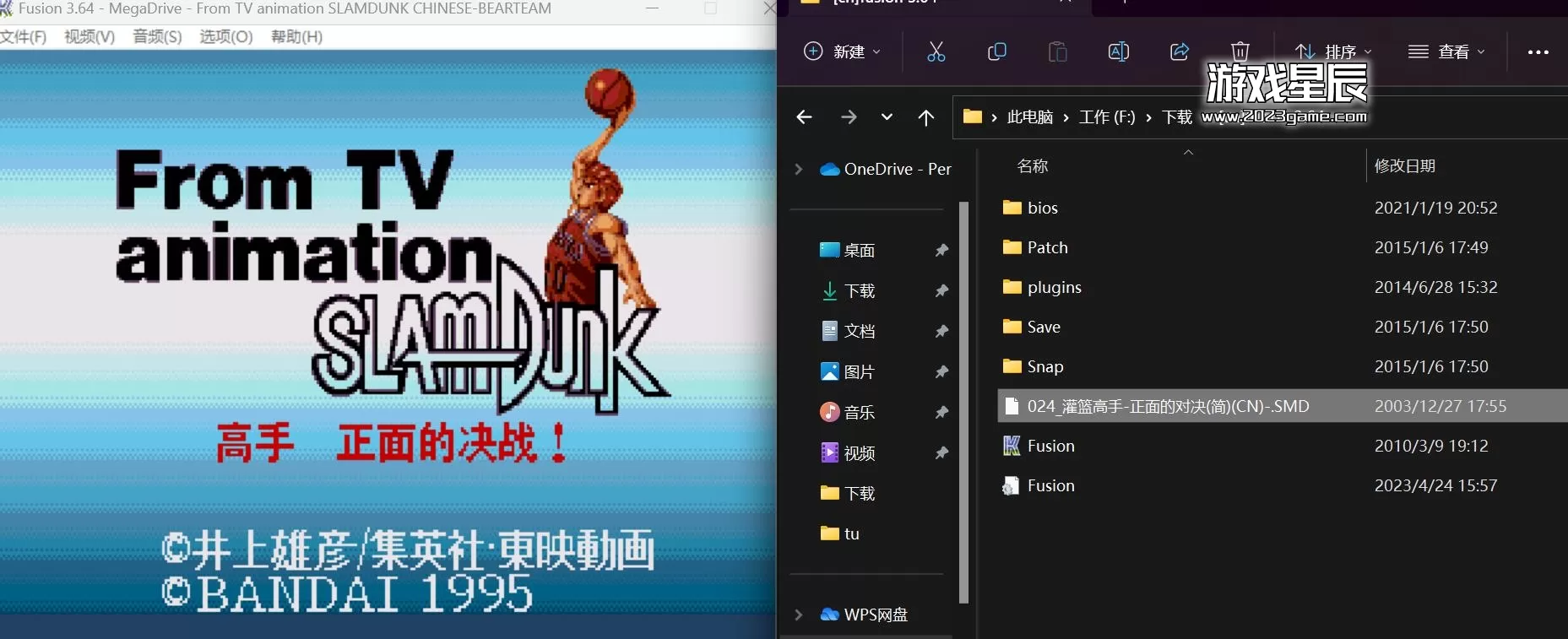Click the Cut scissors icon
Viewport: 1568px width, 639px height.
click(936, 51)
